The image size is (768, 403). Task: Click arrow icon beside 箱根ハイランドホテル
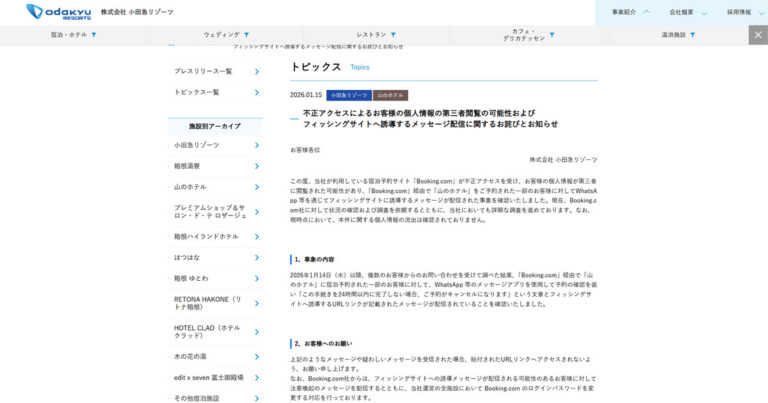tap(257, 237)
